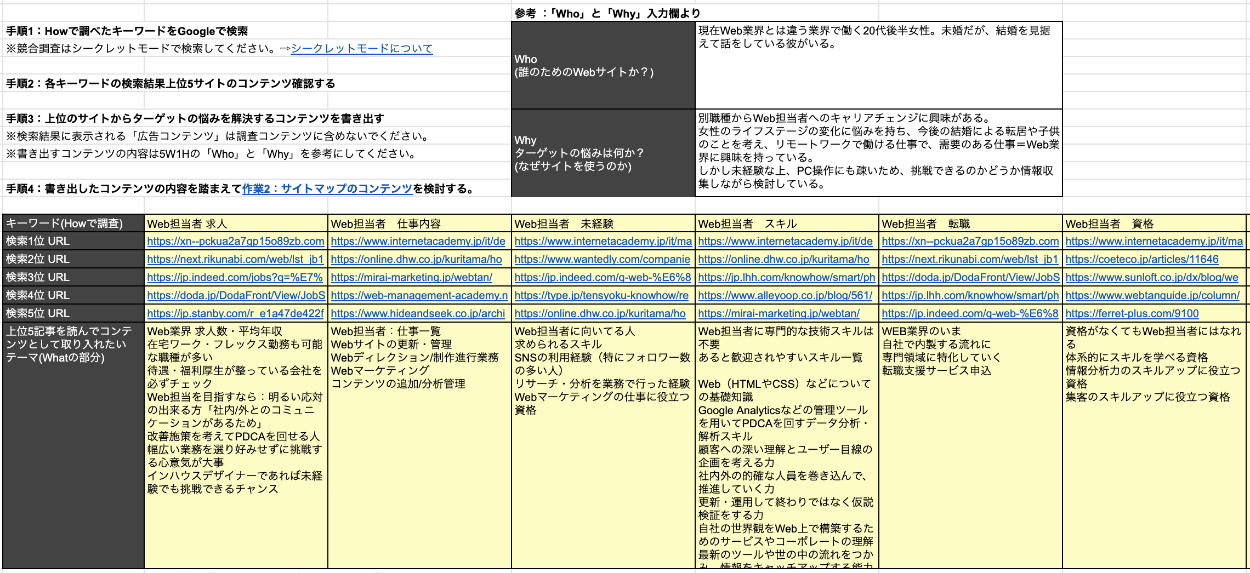Image resolution: width=1250 pixels, height=573 pixels.
Task: Select the Why ターゲットの悩みは何か cell
Action: pyautogui.click(x=602, y=153)
